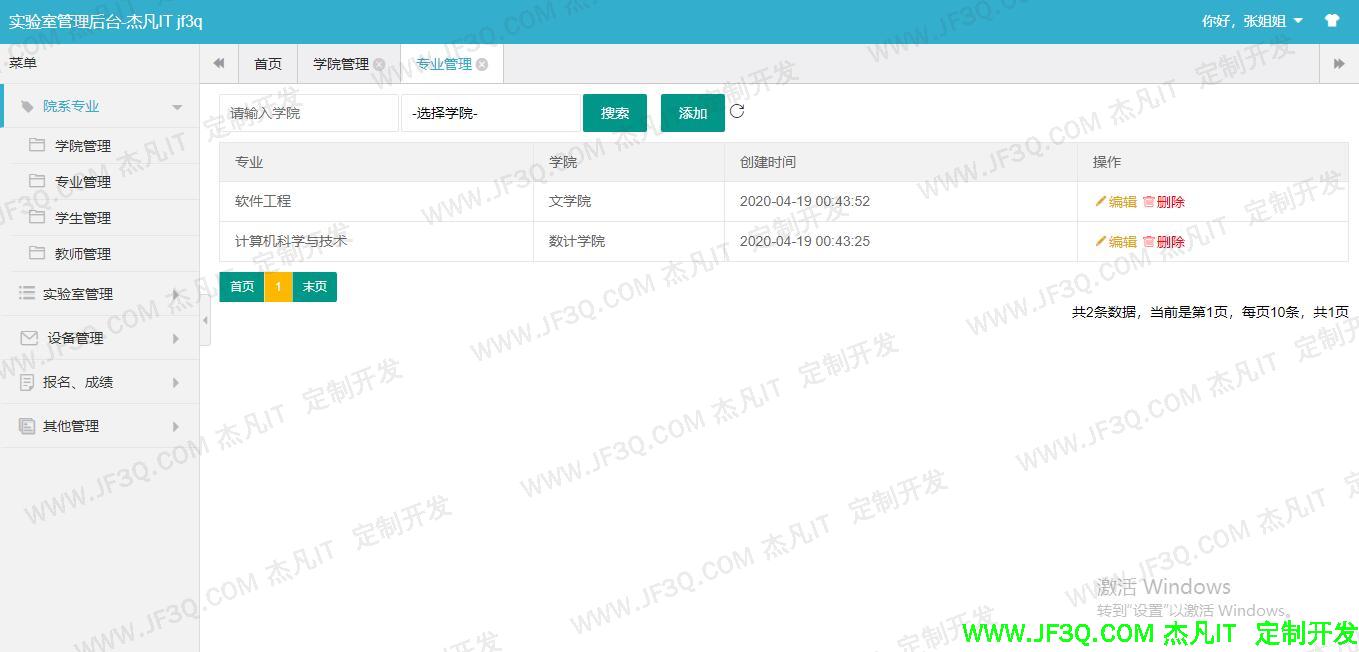Open the user dropdown 张姐姐
The height and width of the screenshot is (652, 1359).
1253,21
